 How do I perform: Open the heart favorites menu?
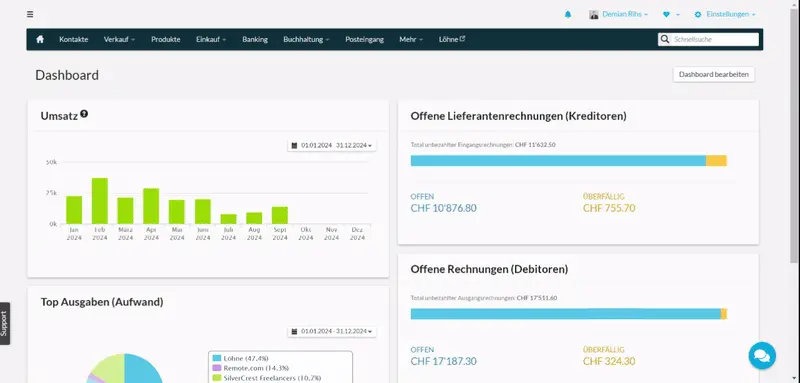pos(666,15)
